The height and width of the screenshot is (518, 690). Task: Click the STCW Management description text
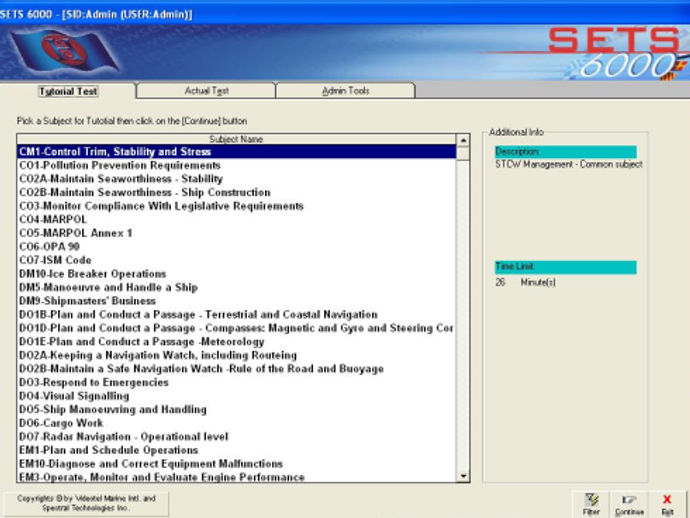(x=569, y=165)
